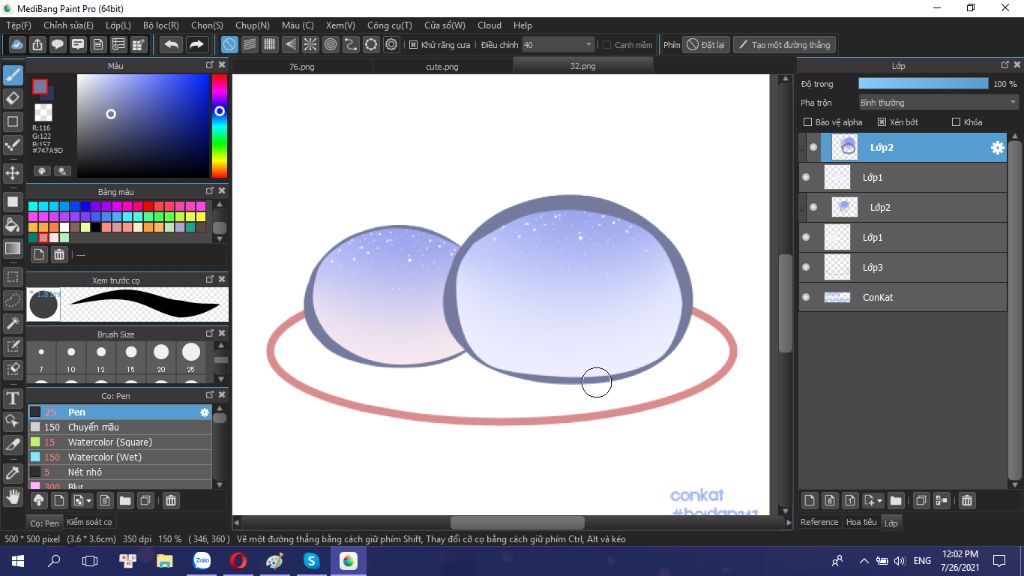Delete layer with trash icon in layer panel
This screenshot has height=576, width=1024.
(x=967, y=500)
